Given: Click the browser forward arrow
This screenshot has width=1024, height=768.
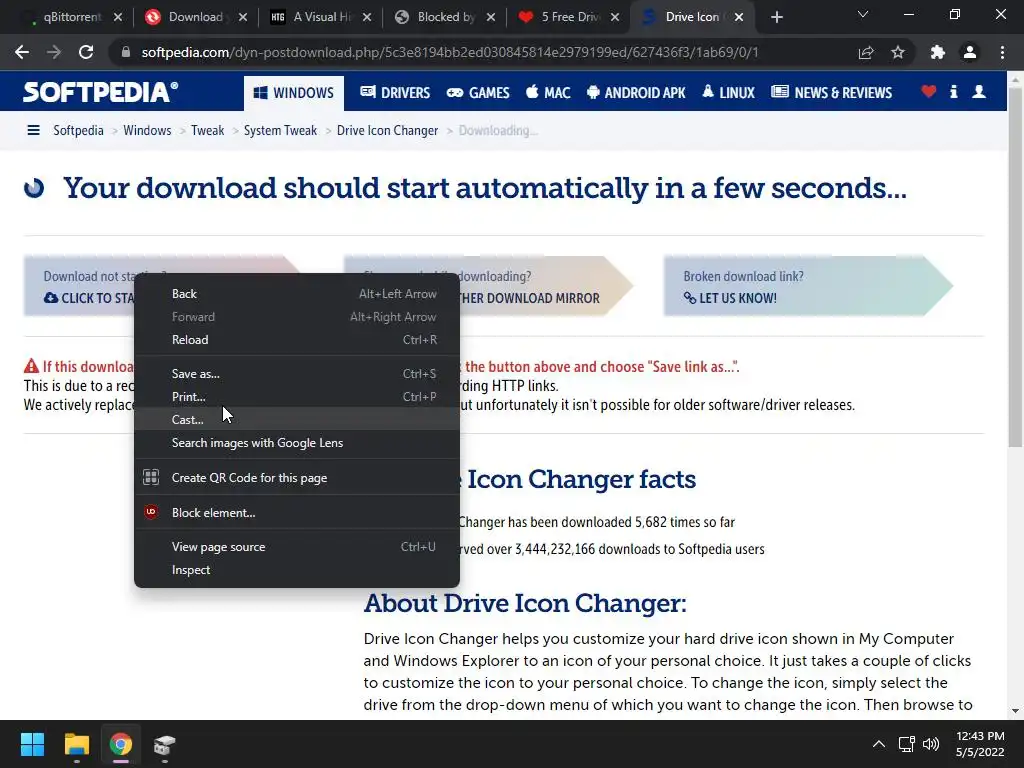Looking at the screenshot, I should coord(54,52).
